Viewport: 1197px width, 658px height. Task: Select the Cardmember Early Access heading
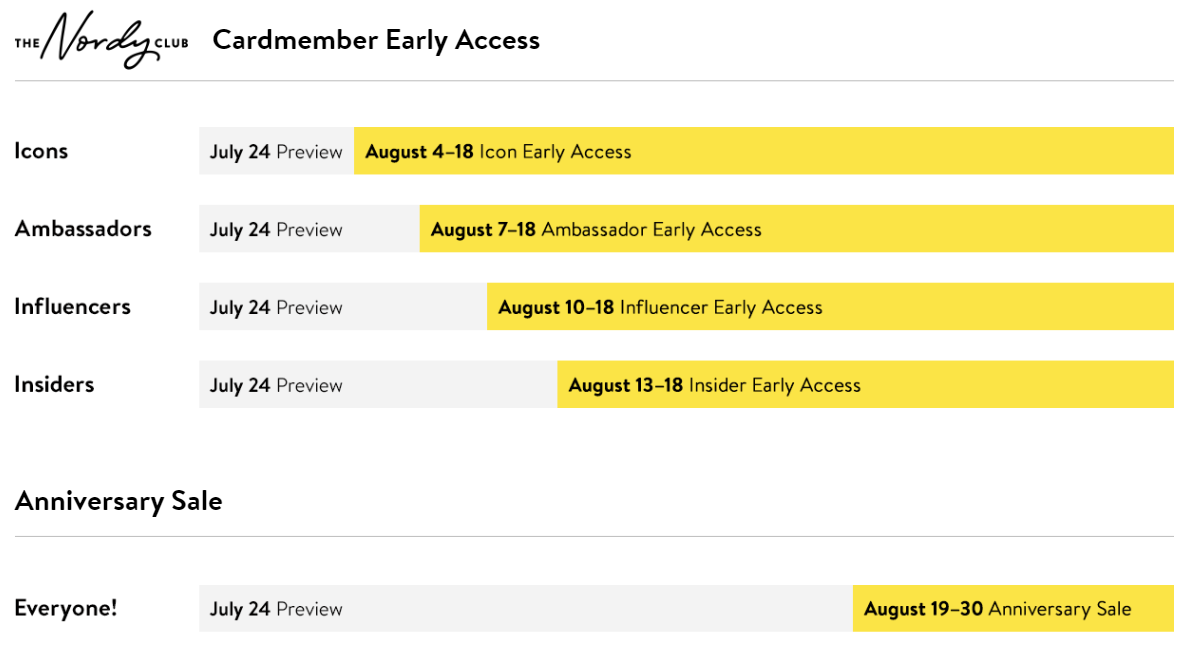click(x=376, y=40)
